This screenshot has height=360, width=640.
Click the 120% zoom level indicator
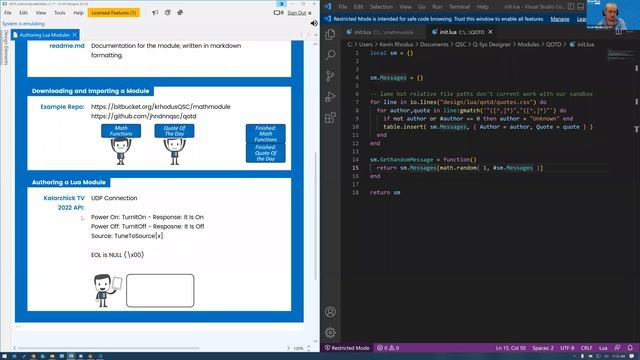pos(298,348)
